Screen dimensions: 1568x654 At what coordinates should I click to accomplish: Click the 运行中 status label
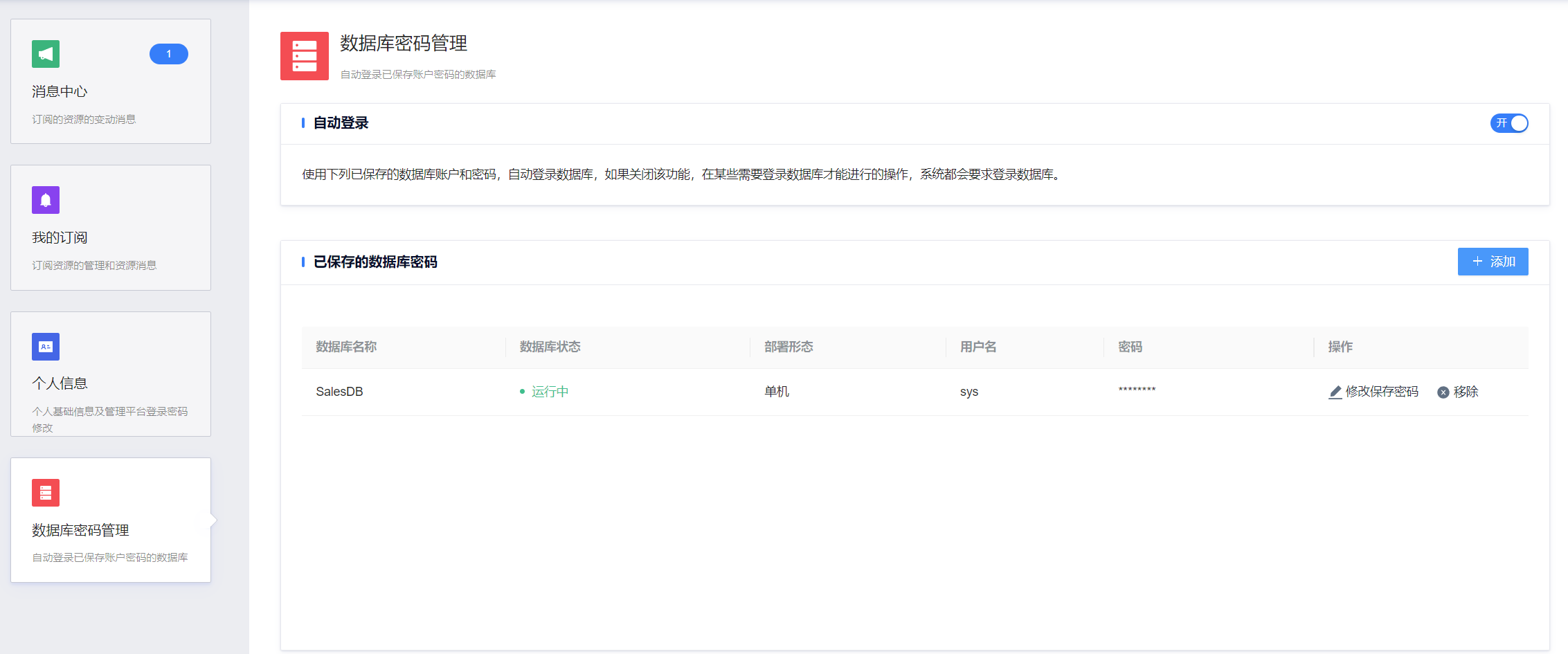(x=549, y=391)
